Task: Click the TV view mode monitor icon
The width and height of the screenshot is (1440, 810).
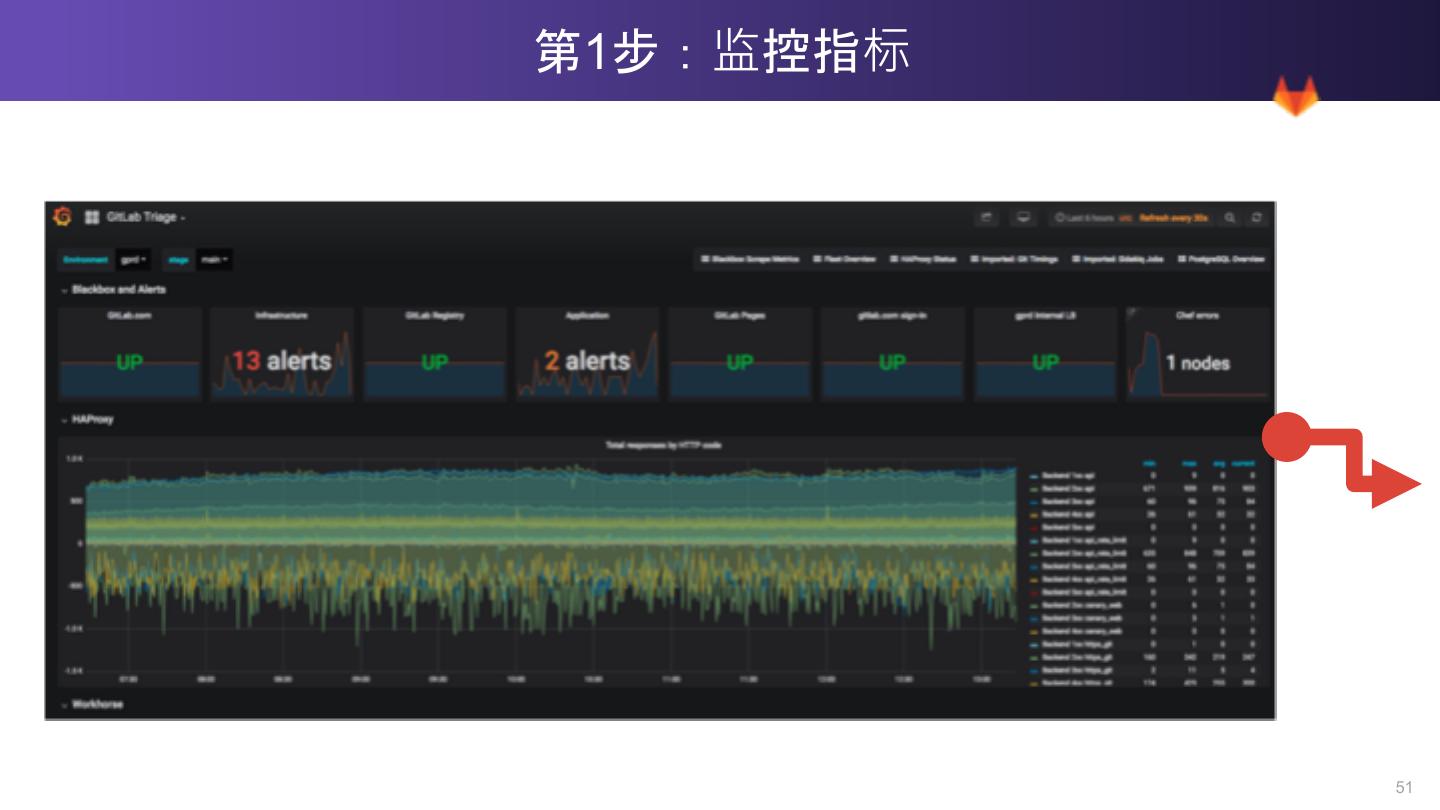Action: [1023, 217]
